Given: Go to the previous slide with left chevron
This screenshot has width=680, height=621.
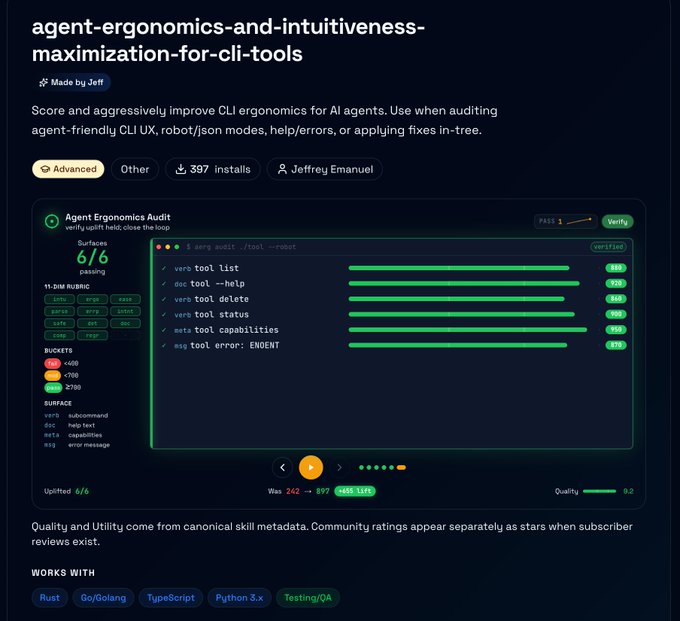Looking at the screenshot, I should [282, 467].
